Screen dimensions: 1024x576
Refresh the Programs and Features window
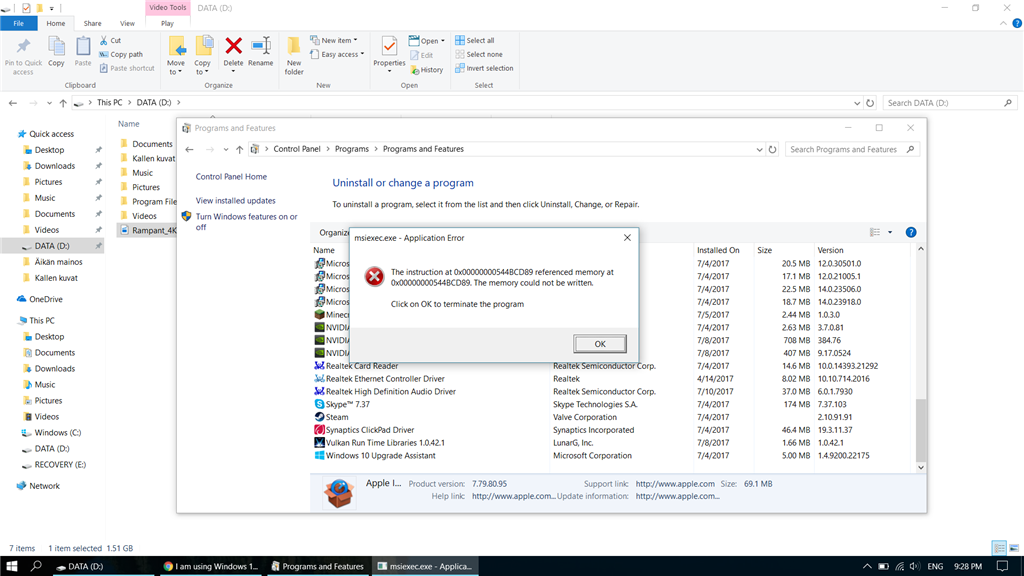click(x=773, y=150)
